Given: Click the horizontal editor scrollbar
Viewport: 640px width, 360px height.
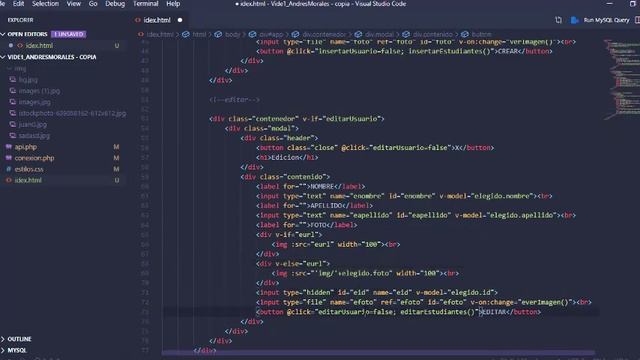Looking at the screenshot, I should tap(378, 353).
